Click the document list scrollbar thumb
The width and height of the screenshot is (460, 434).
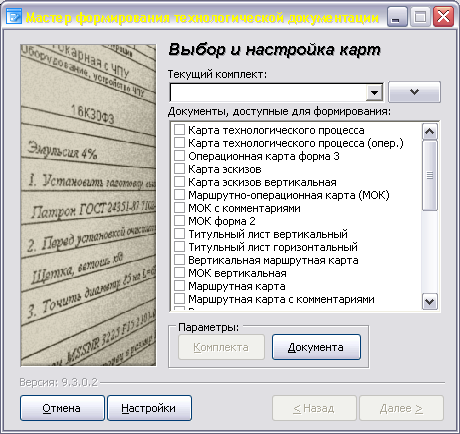tap(430, 175)
